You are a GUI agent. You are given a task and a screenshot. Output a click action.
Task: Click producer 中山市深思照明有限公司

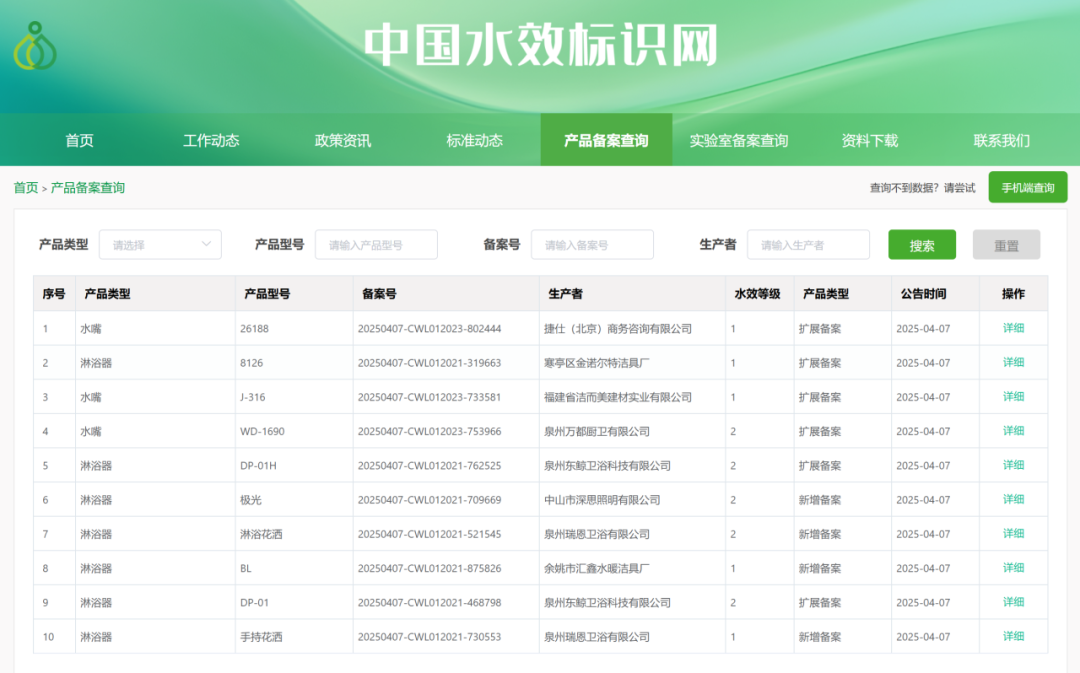(602, 500)
